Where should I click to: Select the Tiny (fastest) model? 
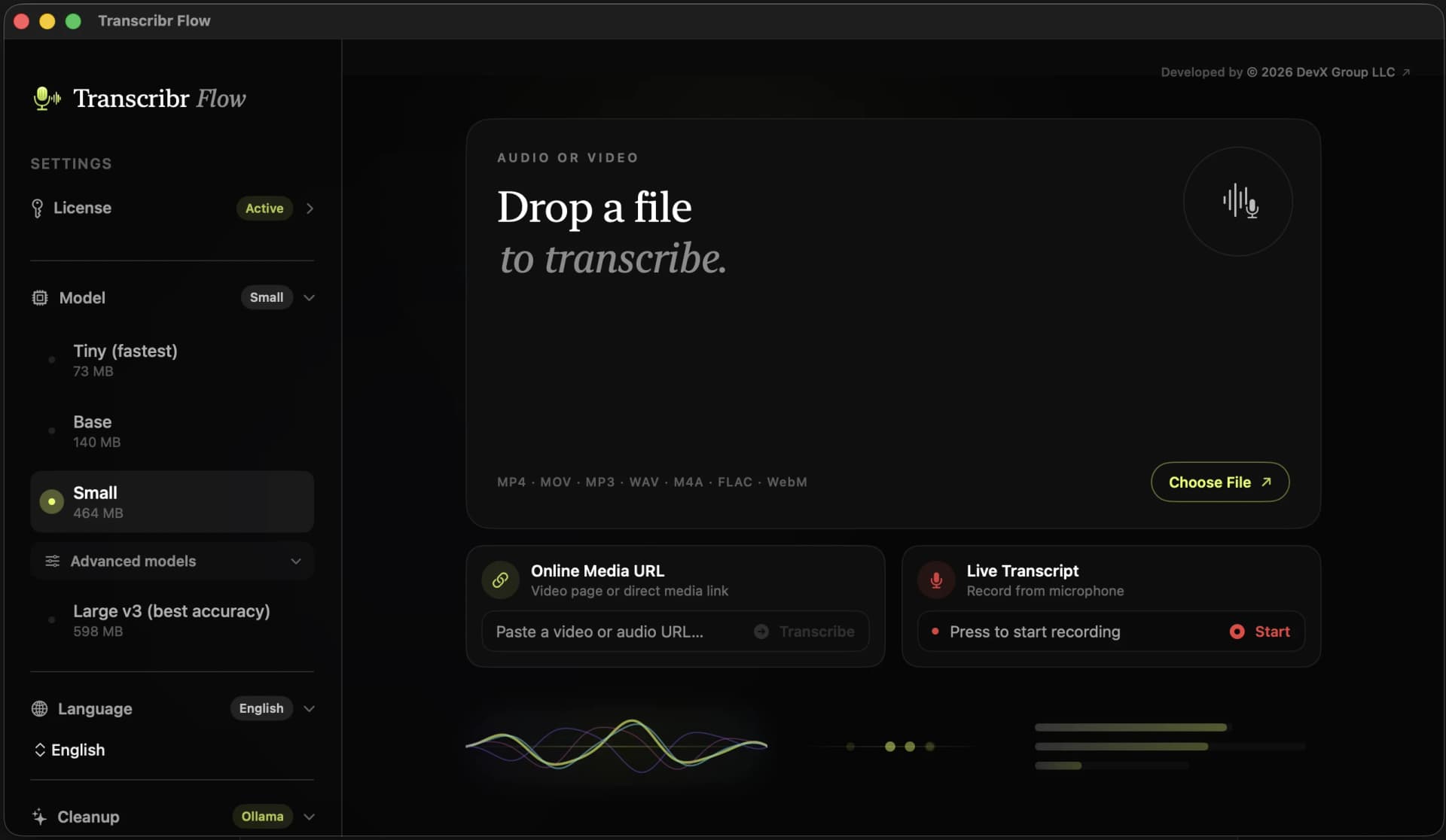[x=172, y=360]
